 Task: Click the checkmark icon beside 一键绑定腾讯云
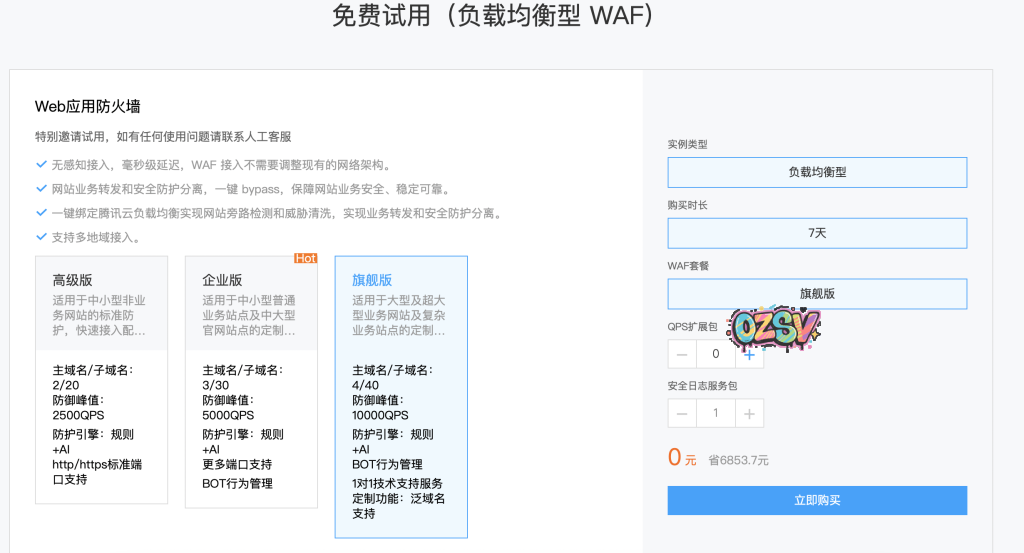(41, 213)
